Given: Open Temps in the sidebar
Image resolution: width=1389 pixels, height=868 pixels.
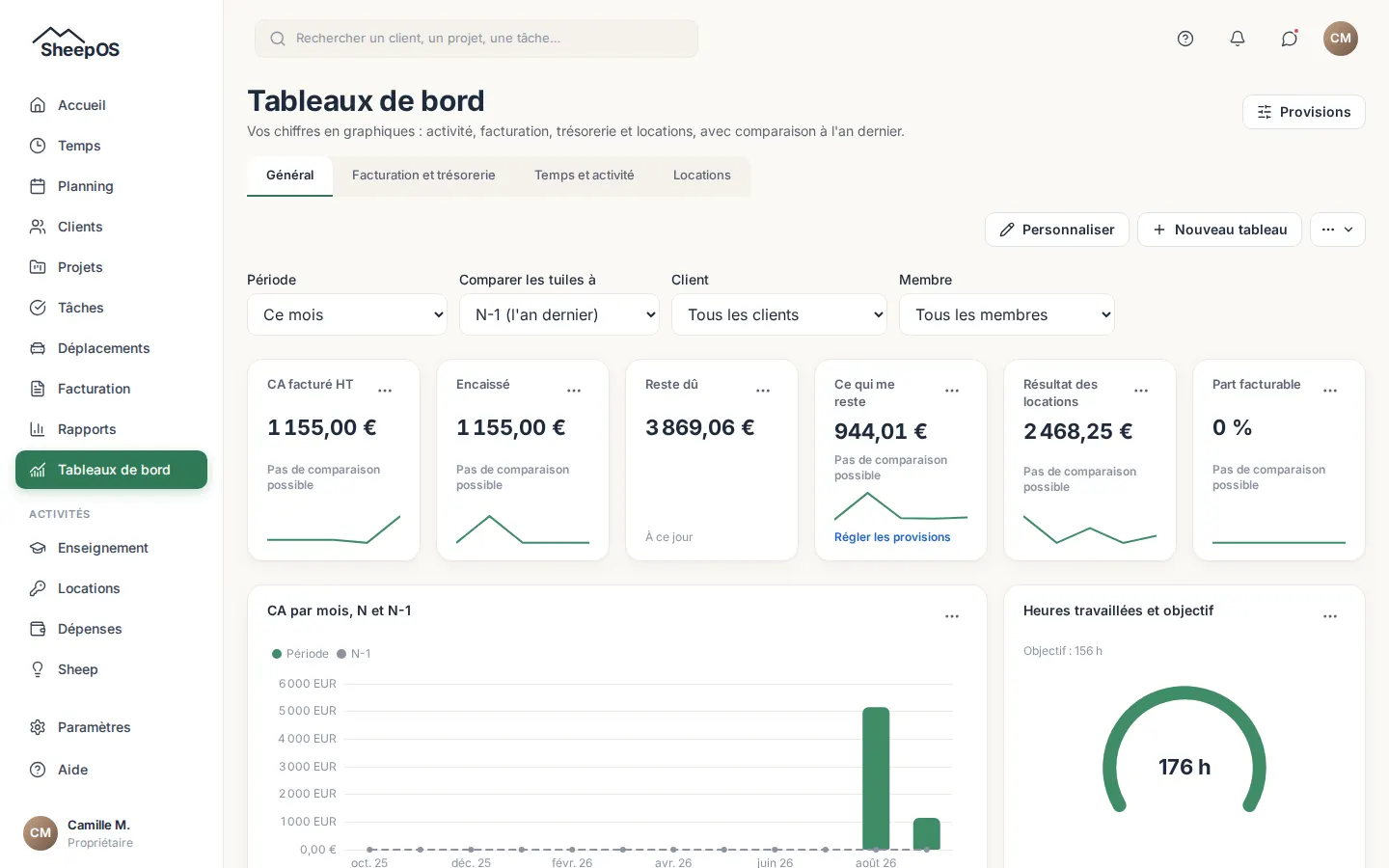Looking at the screenshot, I should pos(111,146).
